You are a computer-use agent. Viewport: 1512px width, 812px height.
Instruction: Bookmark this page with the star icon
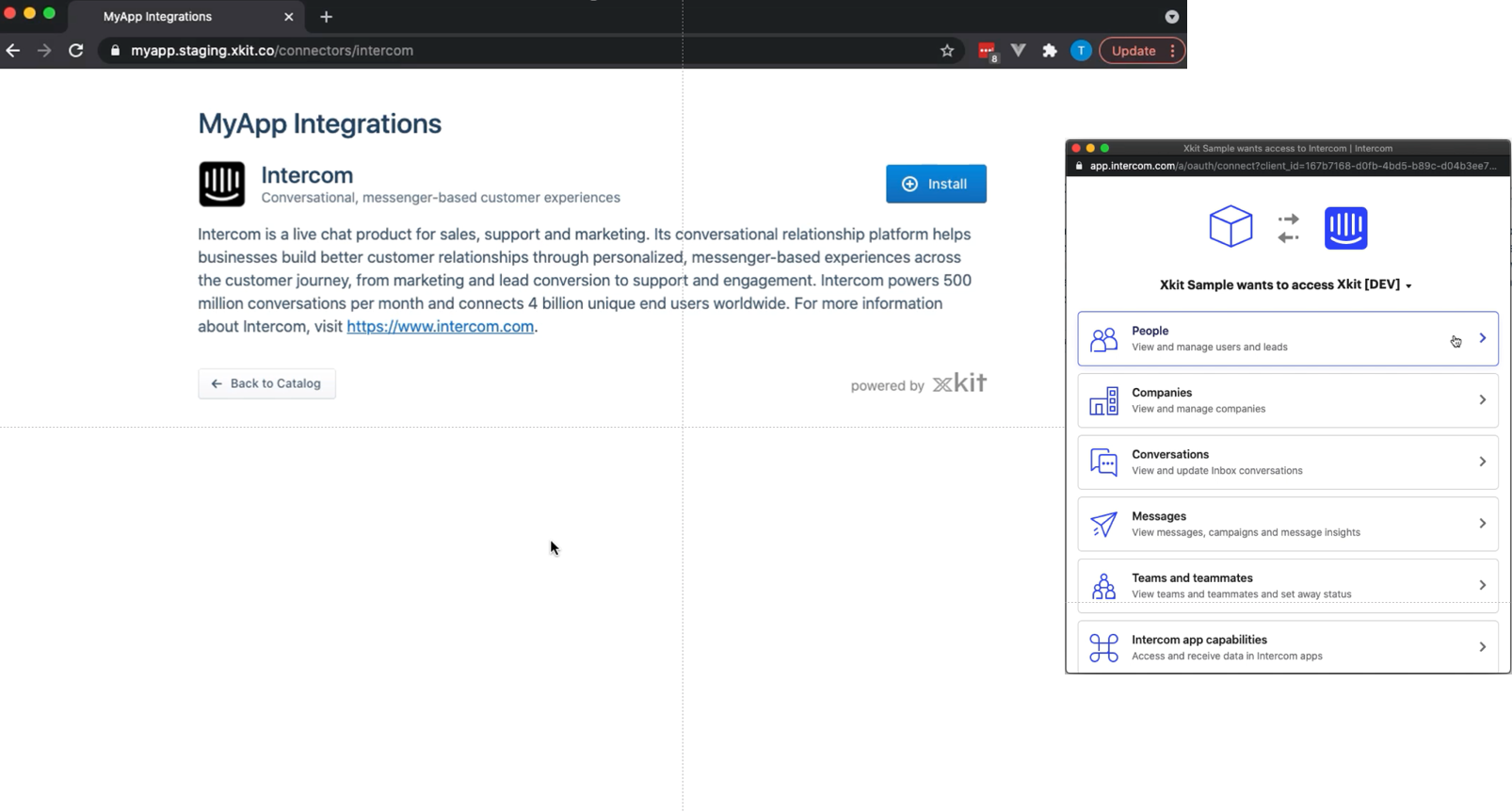tap(947, 51)
